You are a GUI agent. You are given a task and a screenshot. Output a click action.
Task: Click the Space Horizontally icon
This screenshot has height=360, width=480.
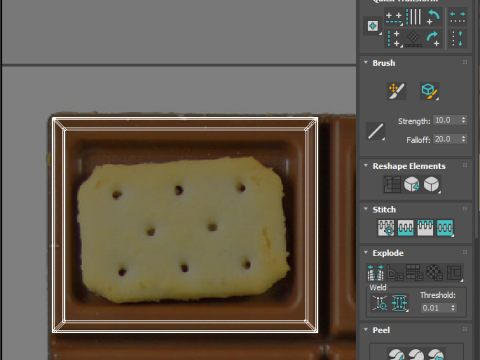click(x=457, y=17)
